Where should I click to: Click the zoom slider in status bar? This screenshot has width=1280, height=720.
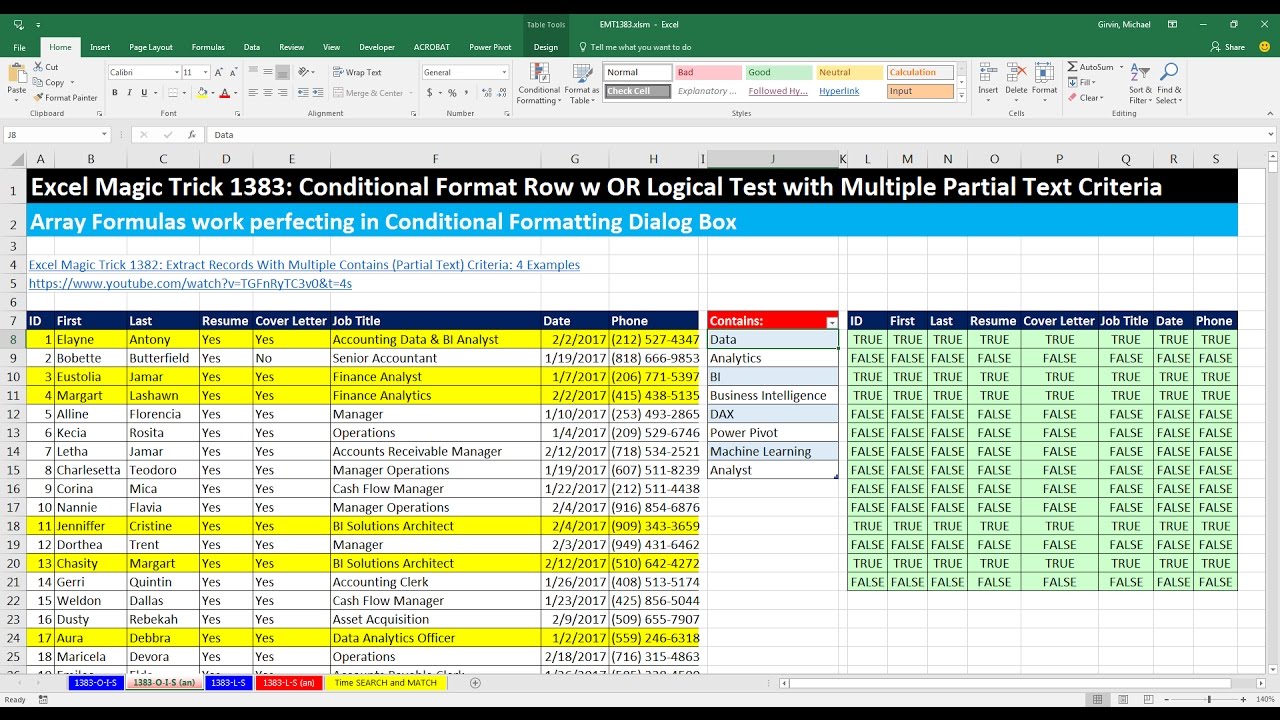click(x=1209, y=699)
